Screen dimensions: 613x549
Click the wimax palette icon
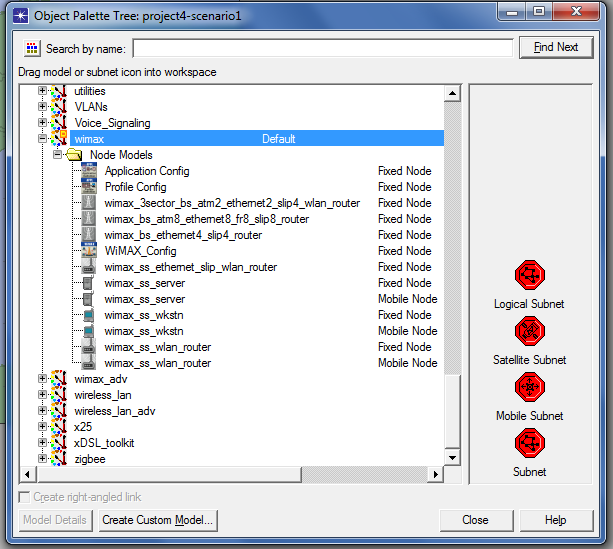pos(59,138)
